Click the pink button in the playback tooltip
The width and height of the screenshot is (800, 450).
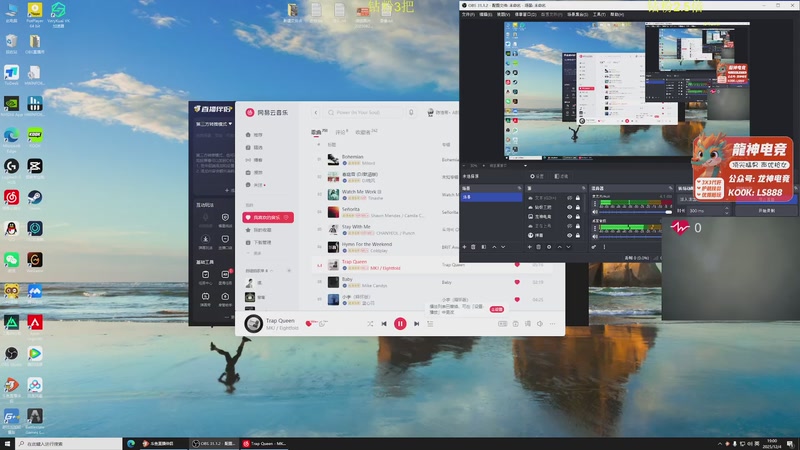496,309
